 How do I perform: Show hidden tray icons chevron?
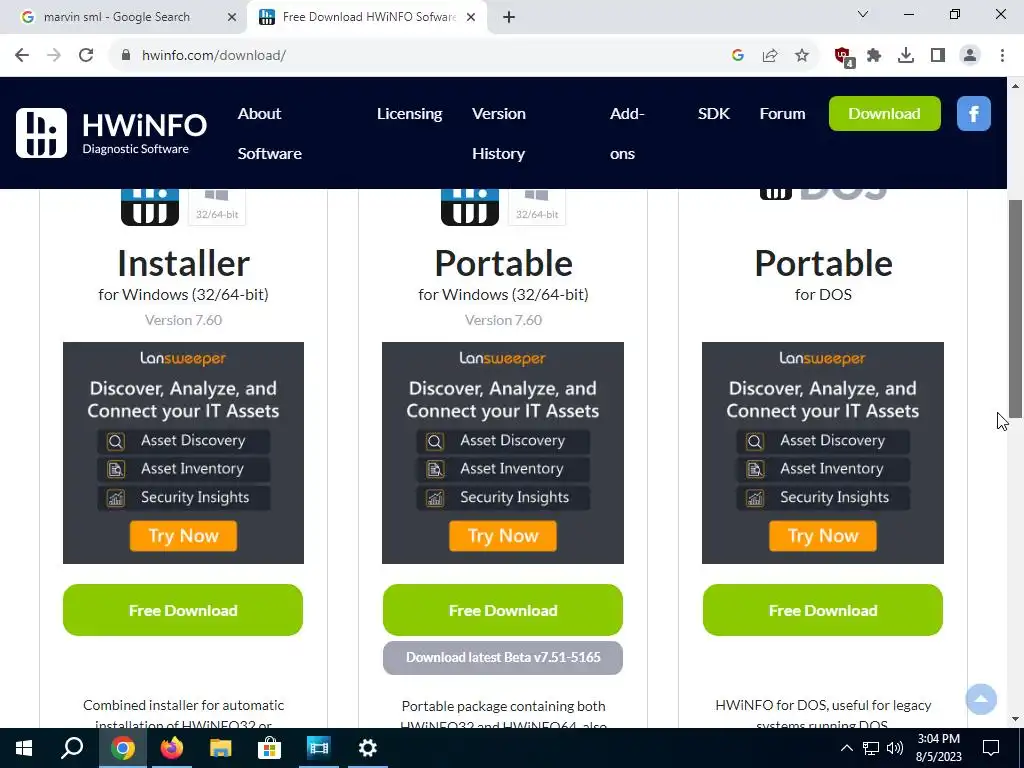tap(846, 748)
